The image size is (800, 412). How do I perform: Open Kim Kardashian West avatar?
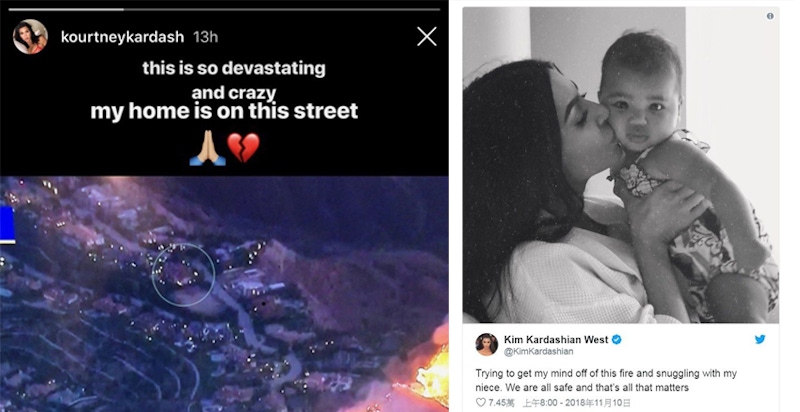click(x=487, y=345)
